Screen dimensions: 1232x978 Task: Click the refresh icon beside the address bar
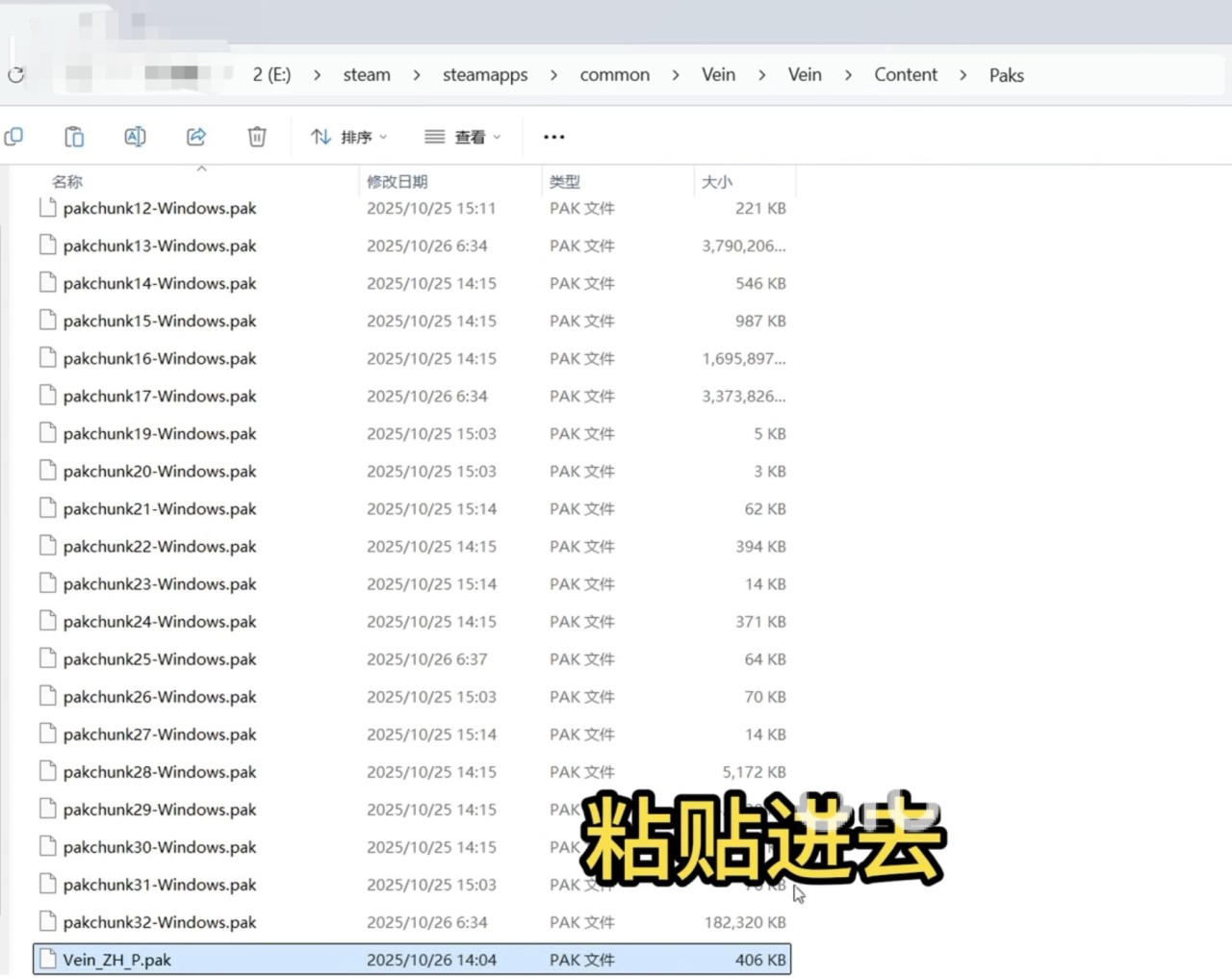pos(16,75)
